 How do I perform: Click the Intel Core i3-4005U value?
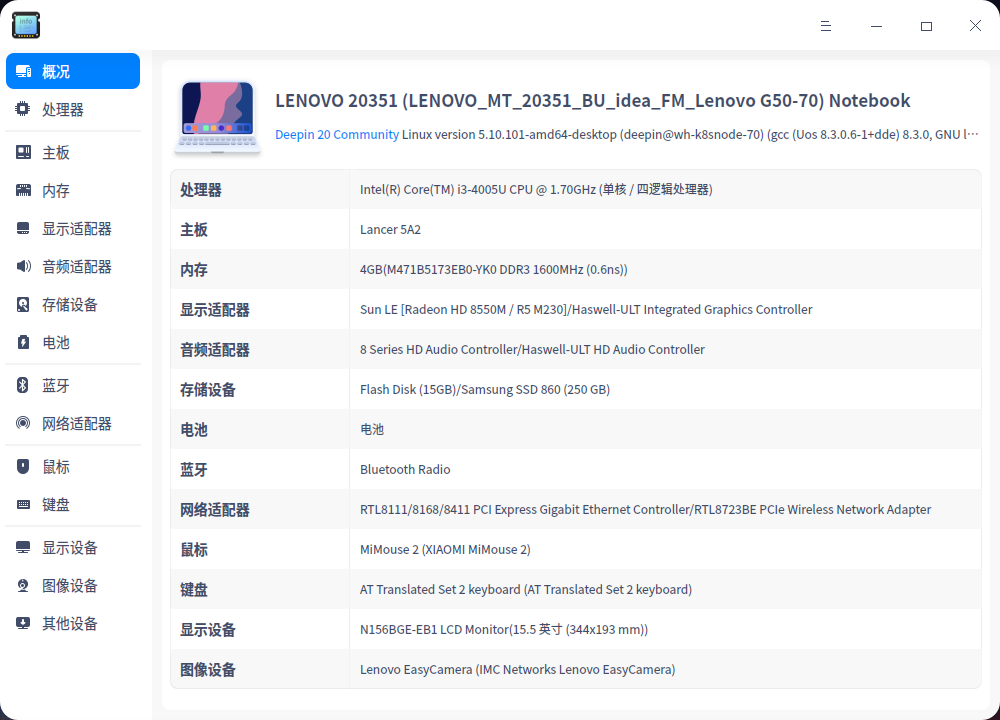point(536,189)
